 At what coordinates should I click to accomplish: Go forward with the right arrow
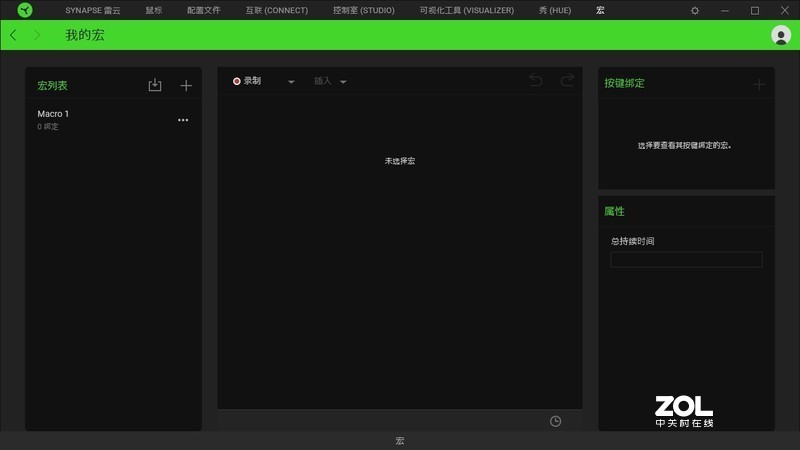point(37,35)
